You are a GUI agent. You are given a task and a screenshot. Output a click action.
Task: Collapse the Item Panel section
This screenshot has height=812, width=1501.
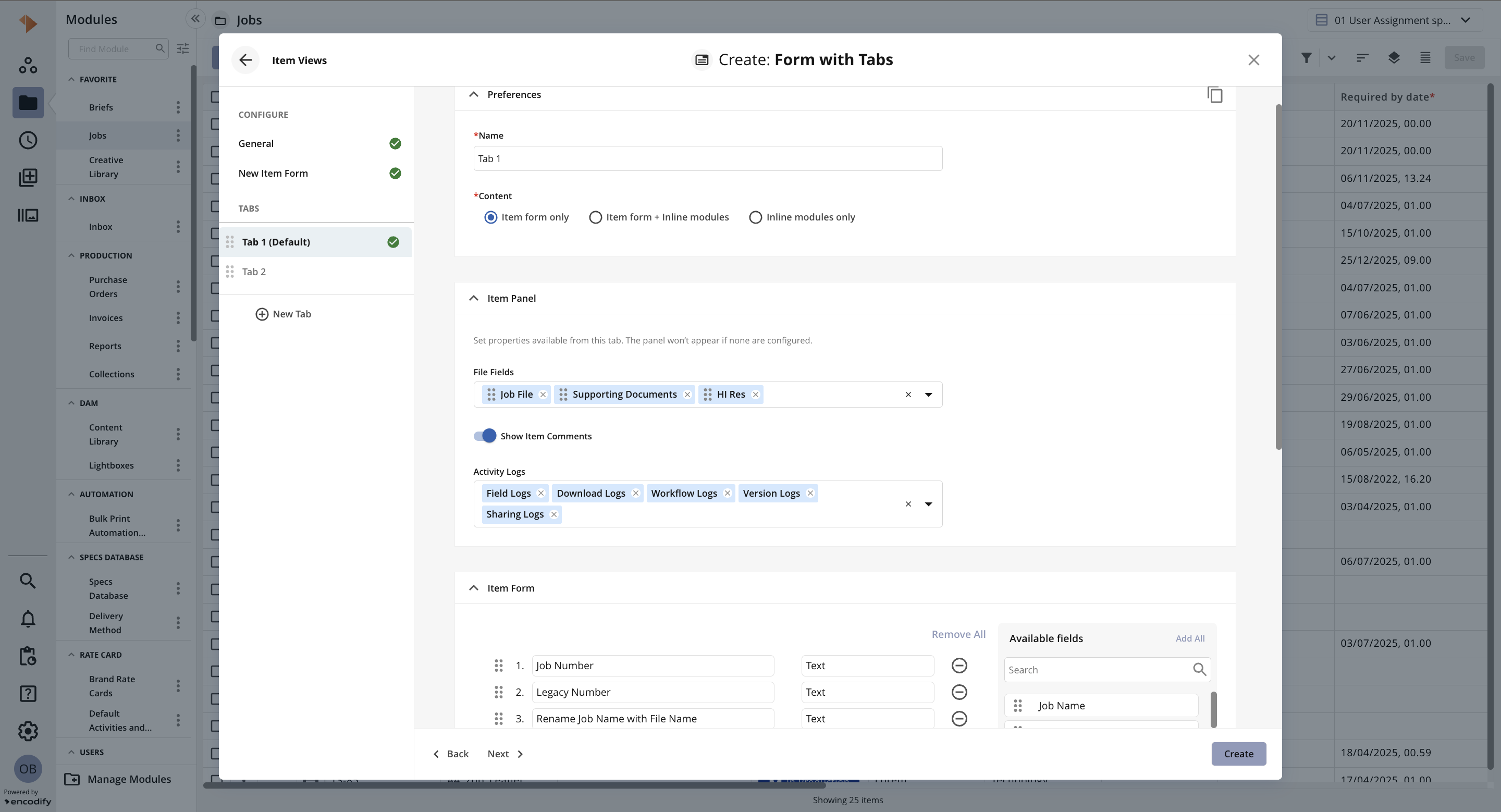click(x=474, y=298)
